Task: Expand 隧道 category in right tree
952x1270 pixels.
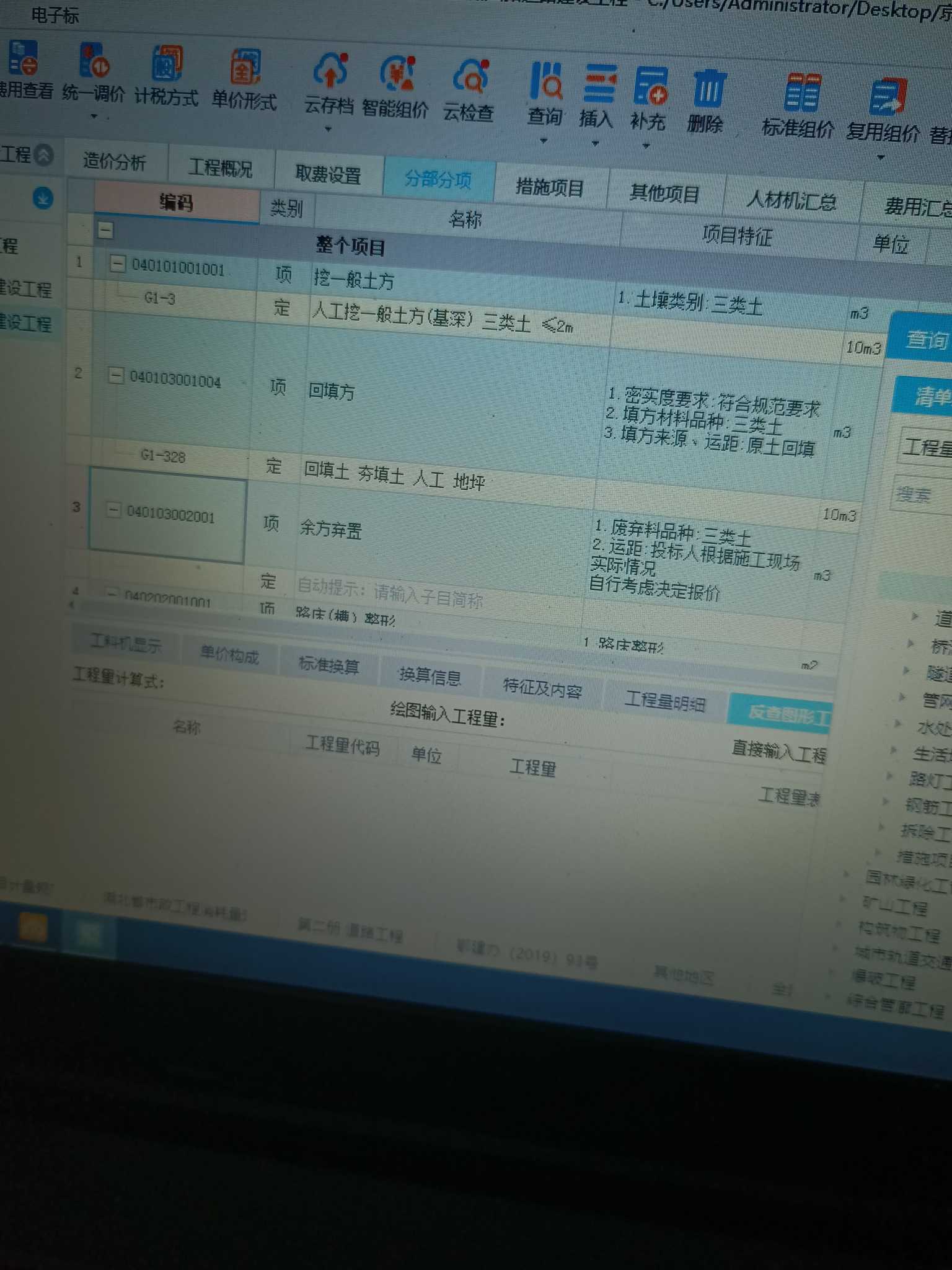Action: click(907, 670)
